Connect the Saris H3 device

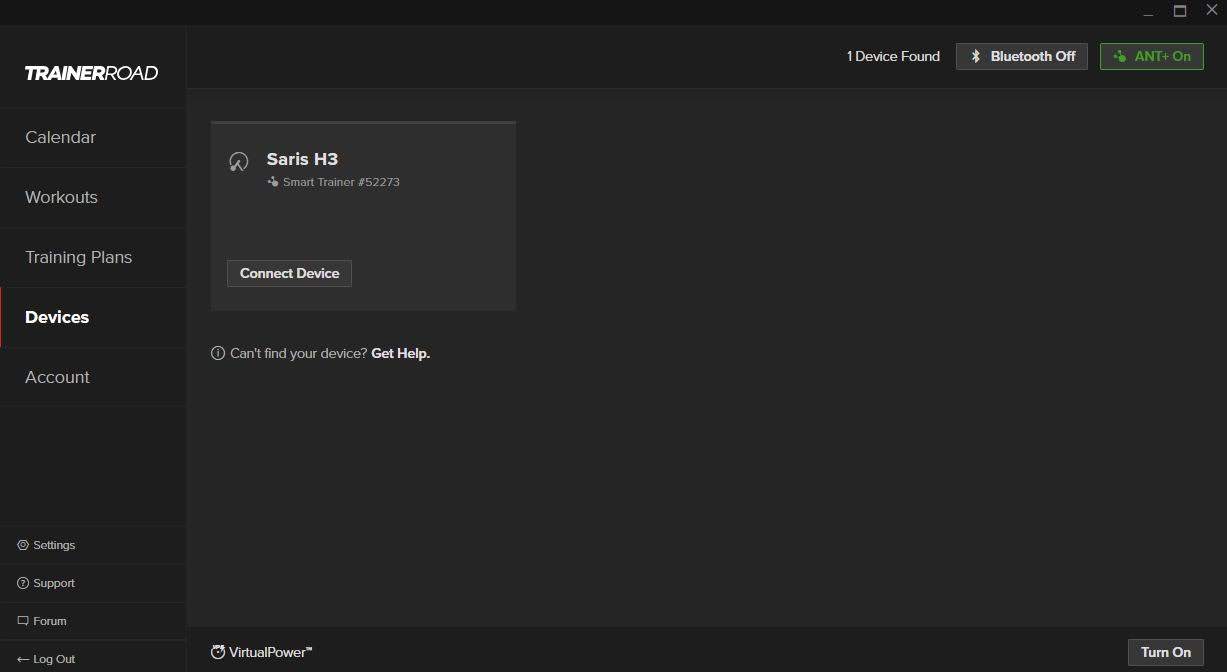coord(289,273)
